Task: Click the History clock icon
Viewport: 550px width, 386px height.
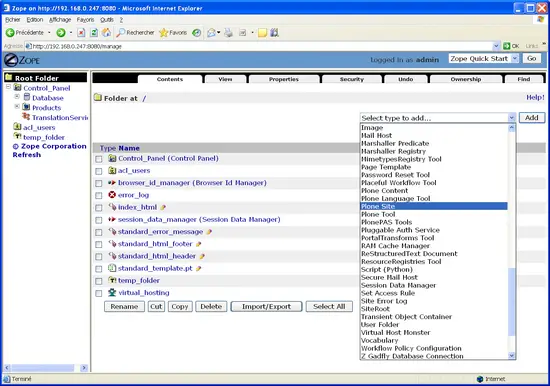Action: pyautogui.click(x=197, y=33)
